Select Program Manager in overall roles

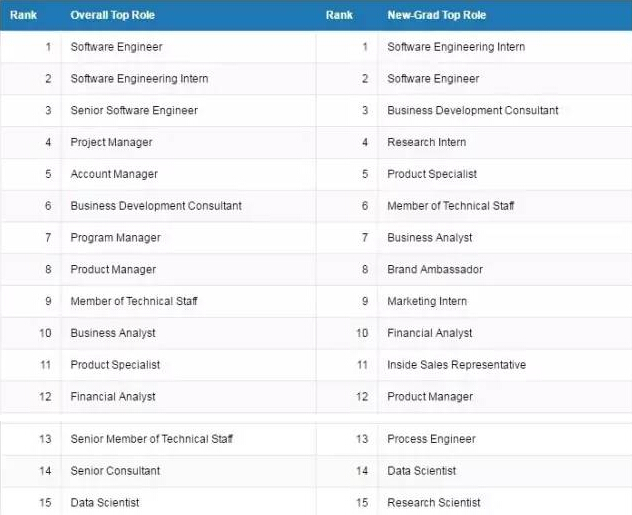[x=115, y=238]
